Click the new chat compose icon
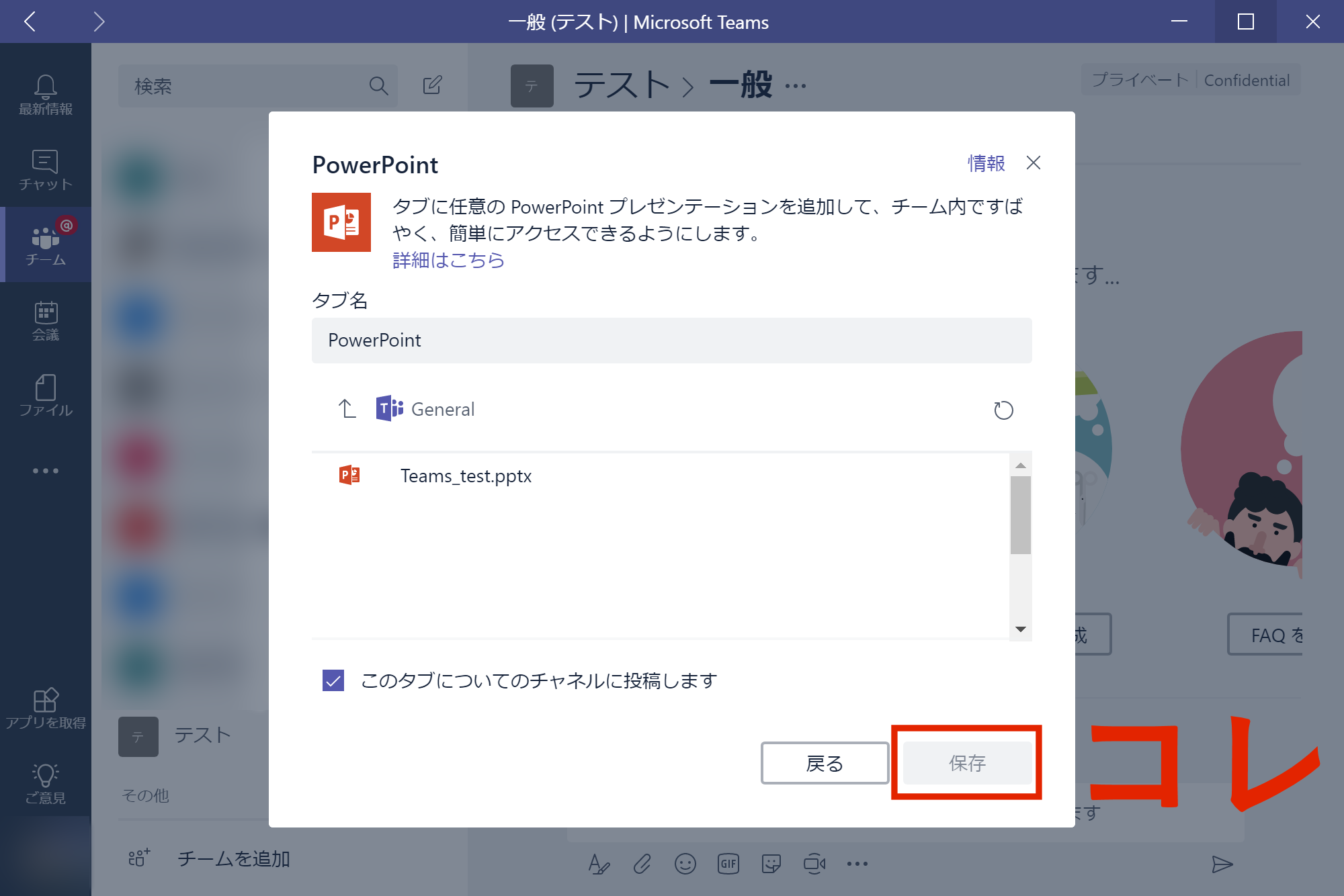The height and width of the screenshot is (896, 1344). coord(432,85)
